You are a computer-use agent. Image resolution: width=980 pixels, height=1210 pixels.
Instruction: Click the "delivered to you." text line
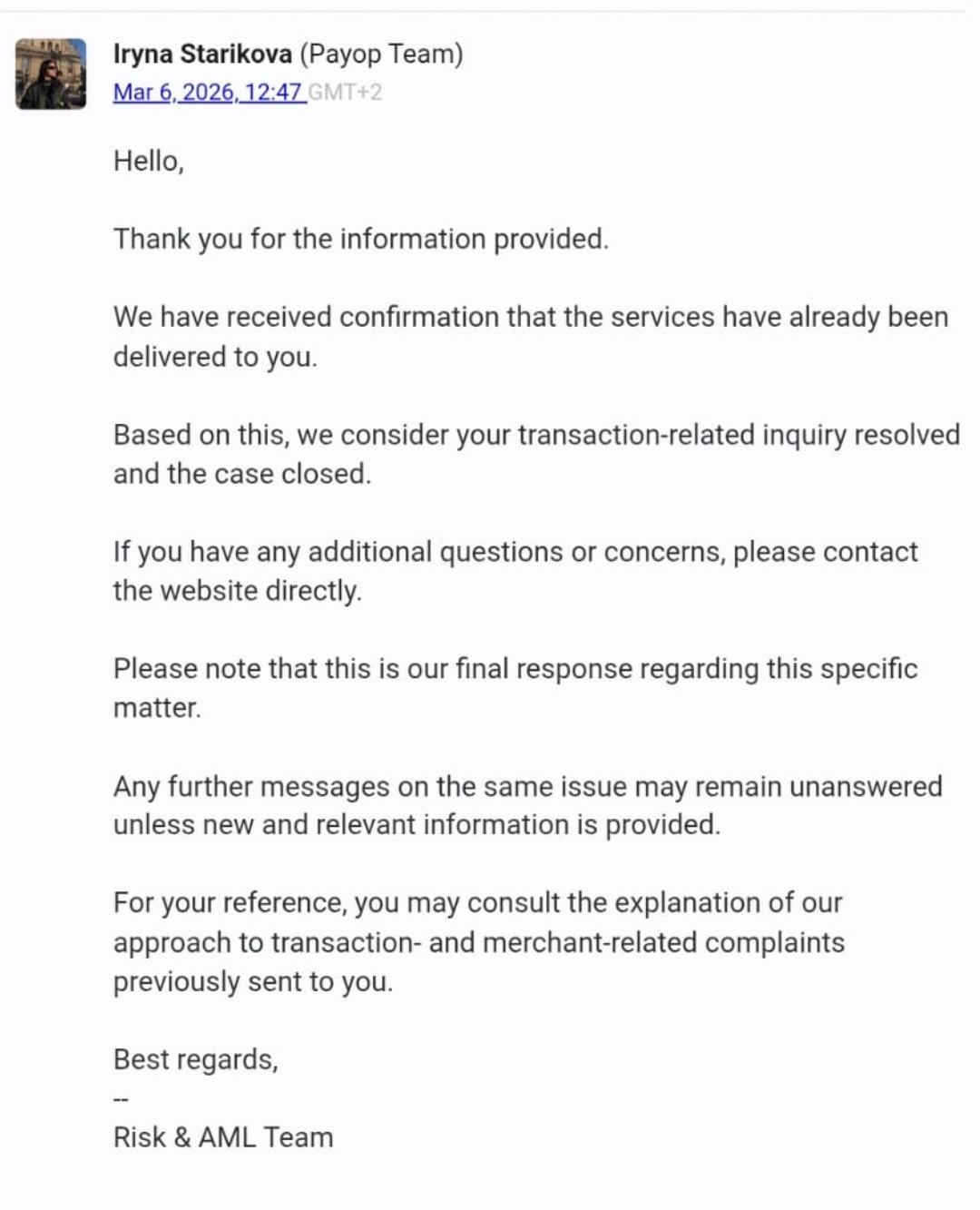click(215, 357)
